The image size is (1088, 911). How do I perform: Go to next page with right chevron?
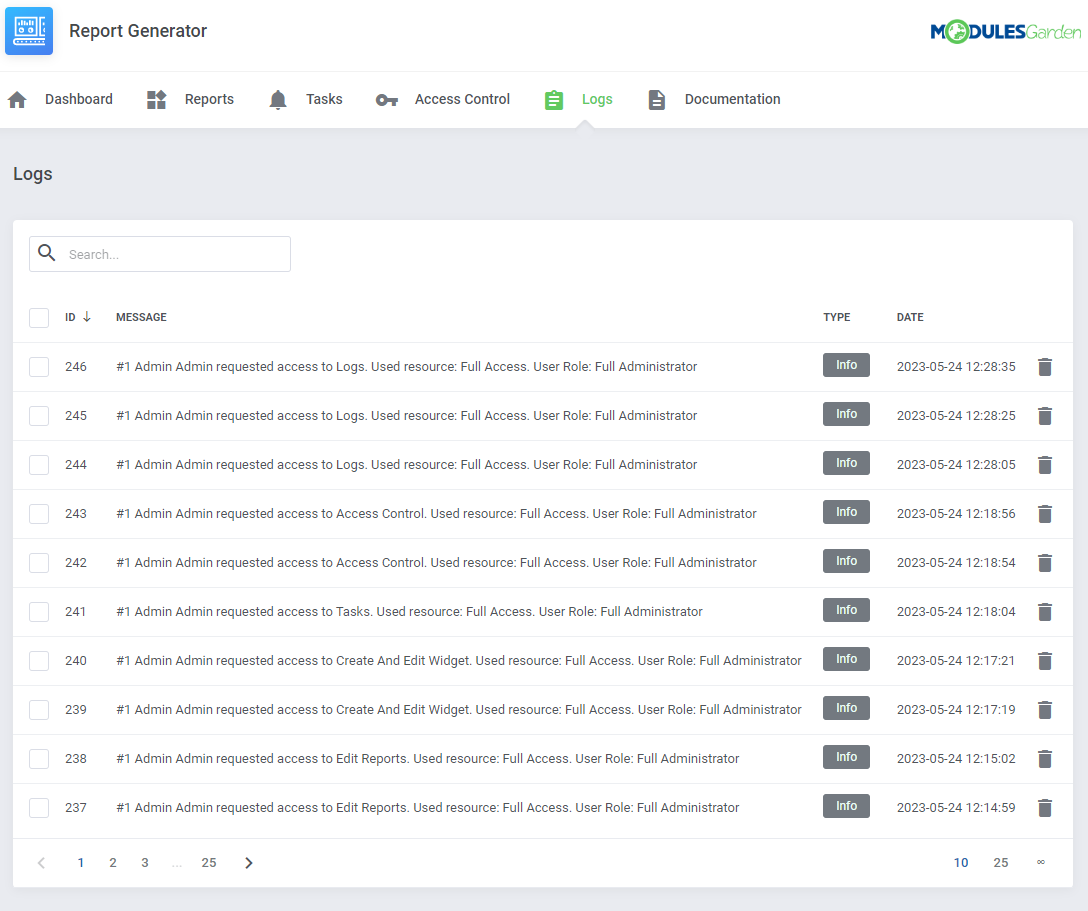click(248, 862)
